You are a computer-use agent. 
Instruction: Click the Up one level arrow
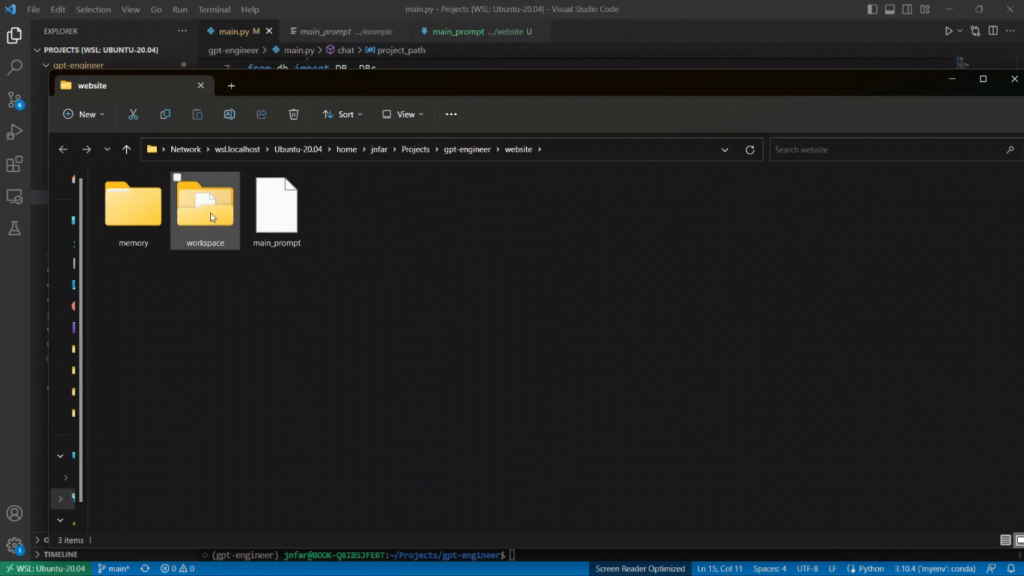point(126,150)
